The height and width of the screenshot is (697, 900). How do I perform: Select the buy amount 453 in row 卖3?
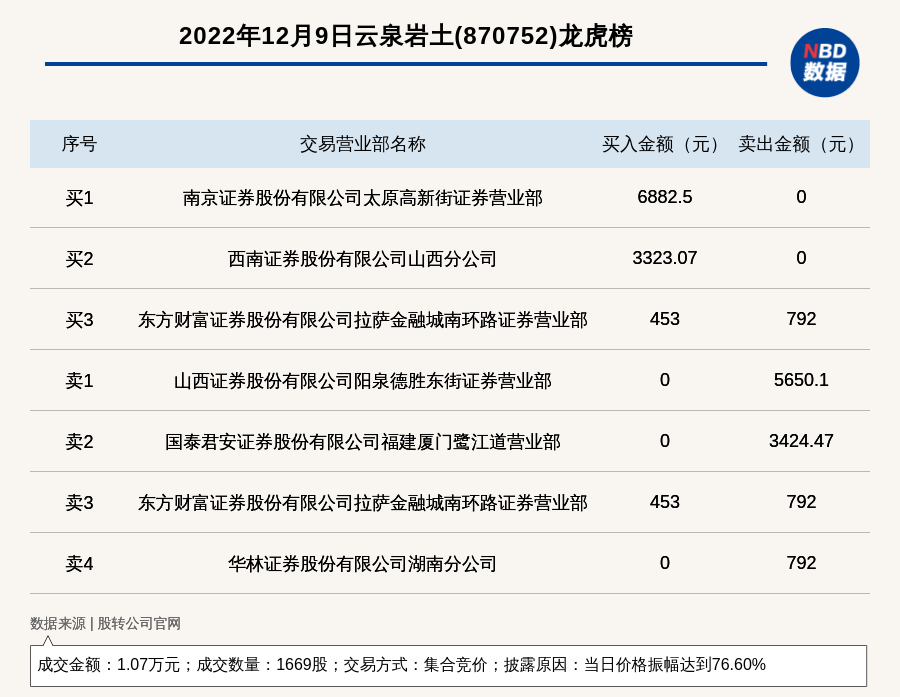click(x=665, y=502)
